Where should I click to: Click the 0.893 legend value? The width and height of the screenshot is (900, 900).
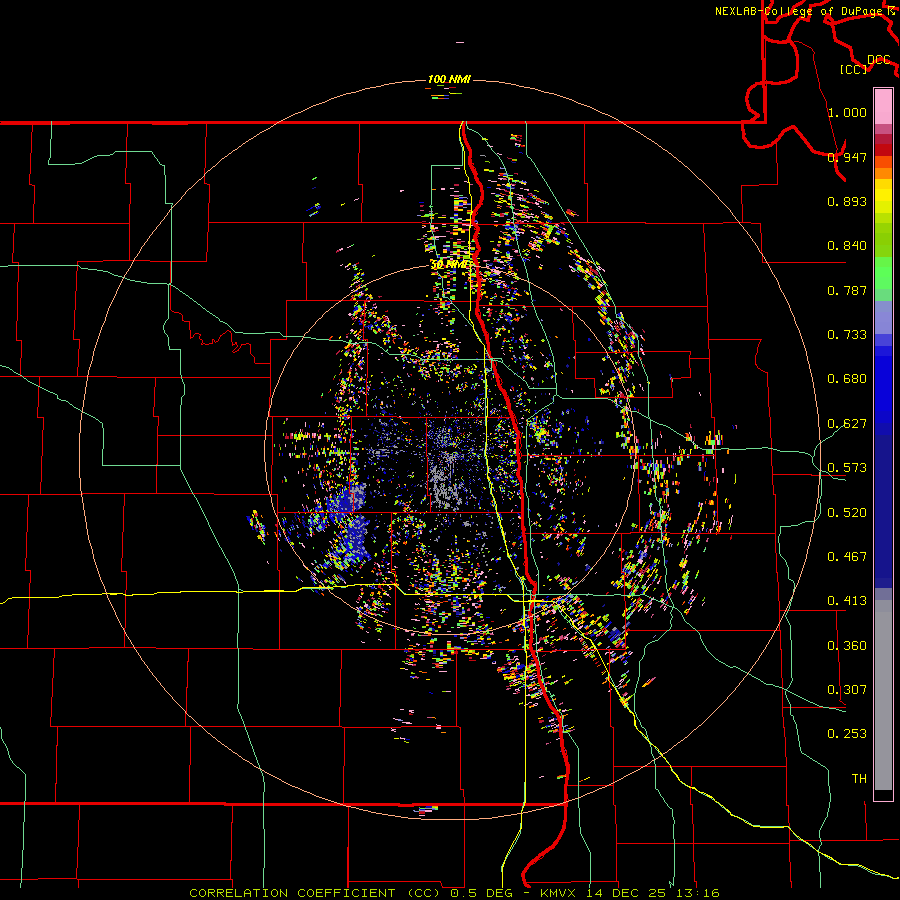point(847,201)
